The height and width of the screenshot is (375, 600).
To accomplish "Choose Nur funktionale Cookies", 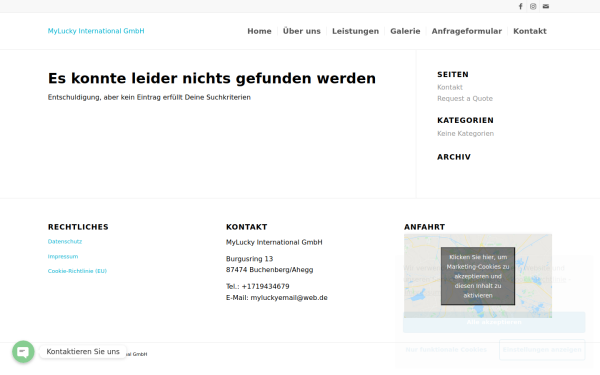I will click(x=446, y=350).
